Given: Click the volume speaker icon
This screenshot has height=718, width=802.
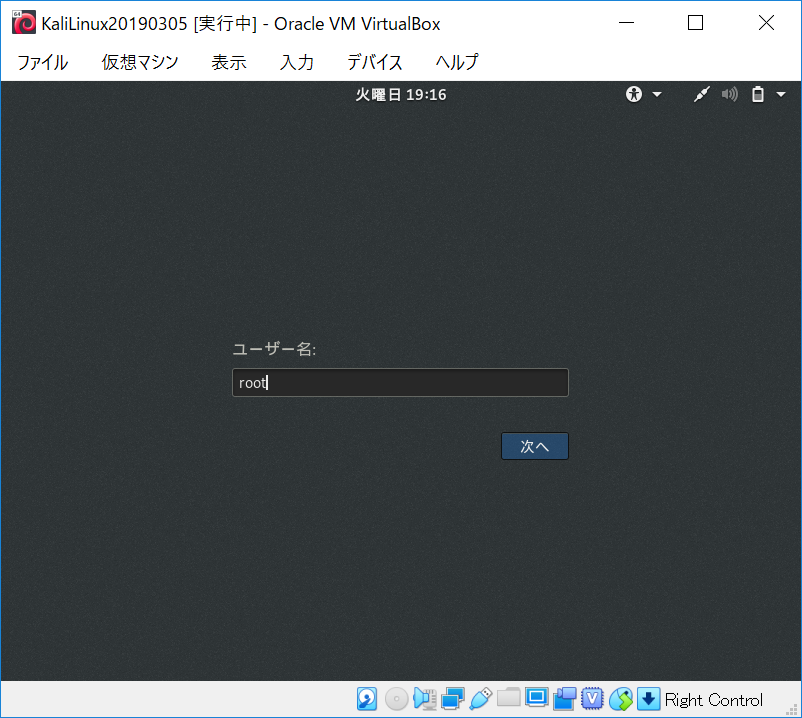Looking at the screenshot, I should point(729,94).
